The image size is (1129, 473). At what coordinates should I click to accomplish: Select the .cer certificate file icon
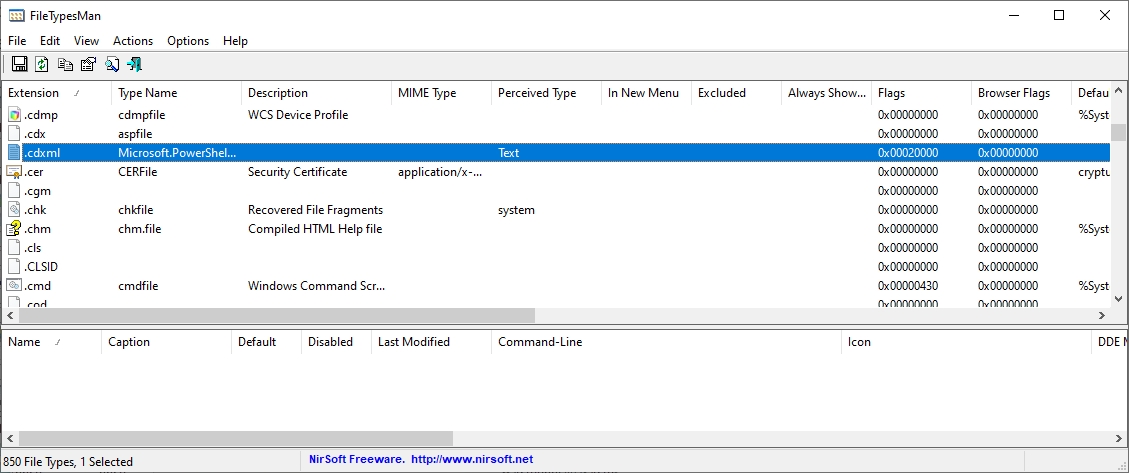(x=14, y=172)
